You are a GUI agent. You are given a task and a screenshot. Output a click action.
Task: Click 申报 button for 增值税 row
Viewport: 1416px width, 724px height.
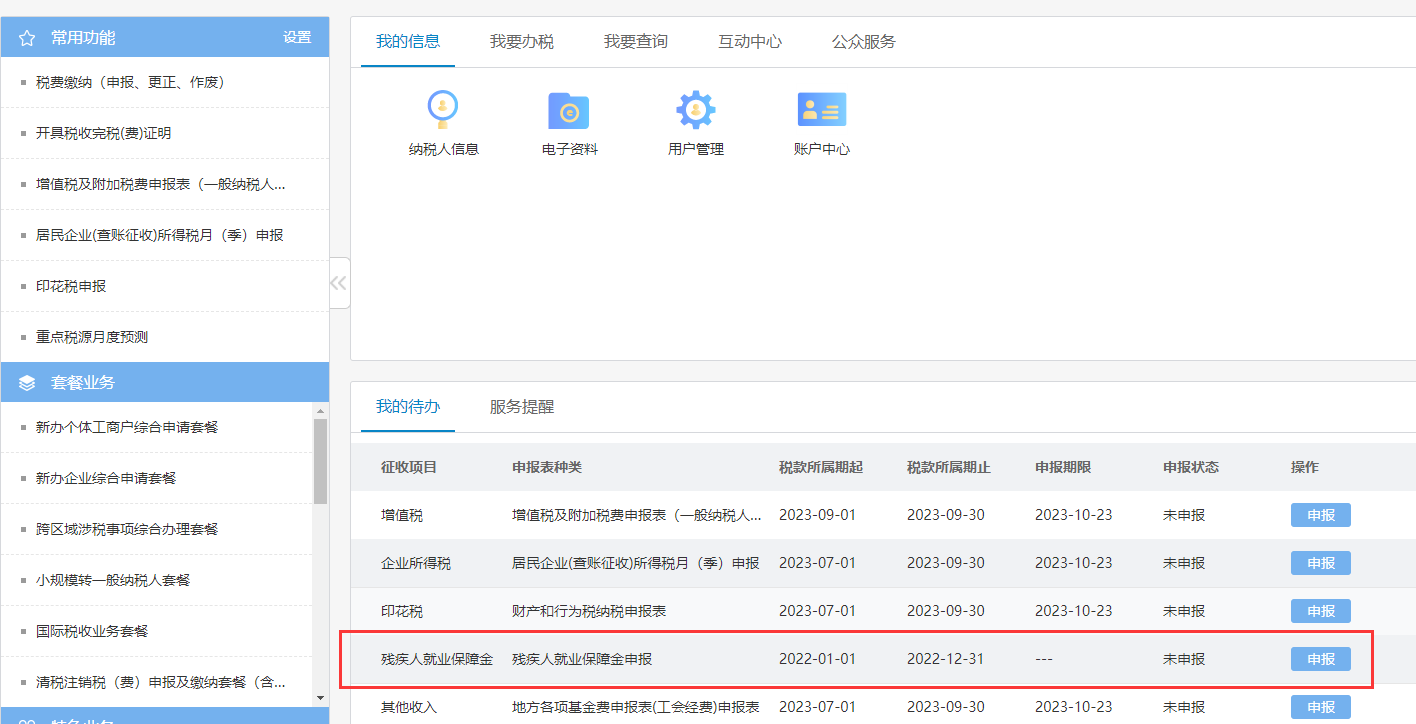1320,515
